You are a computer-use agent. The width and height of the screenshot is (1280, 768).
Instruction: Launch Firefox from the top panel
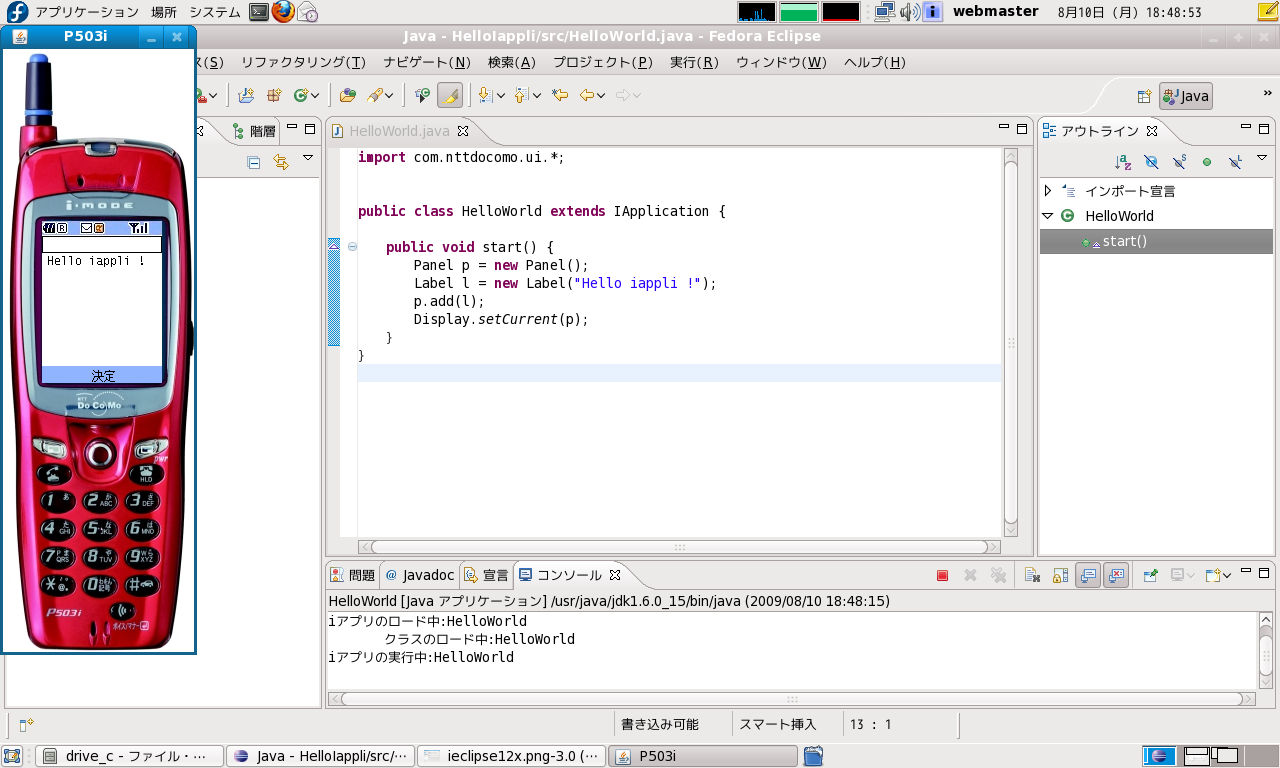tap(284, 12)
